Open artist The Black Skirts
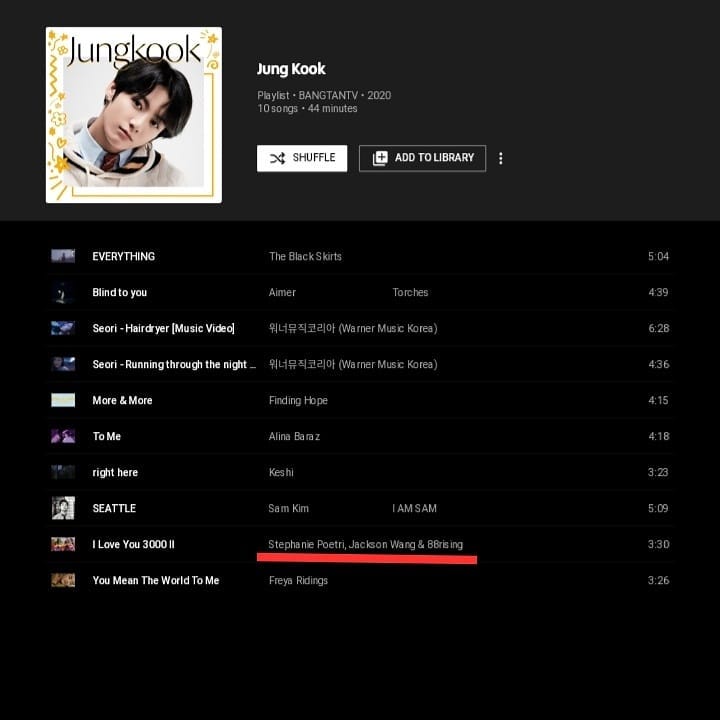 click(305, 256)
